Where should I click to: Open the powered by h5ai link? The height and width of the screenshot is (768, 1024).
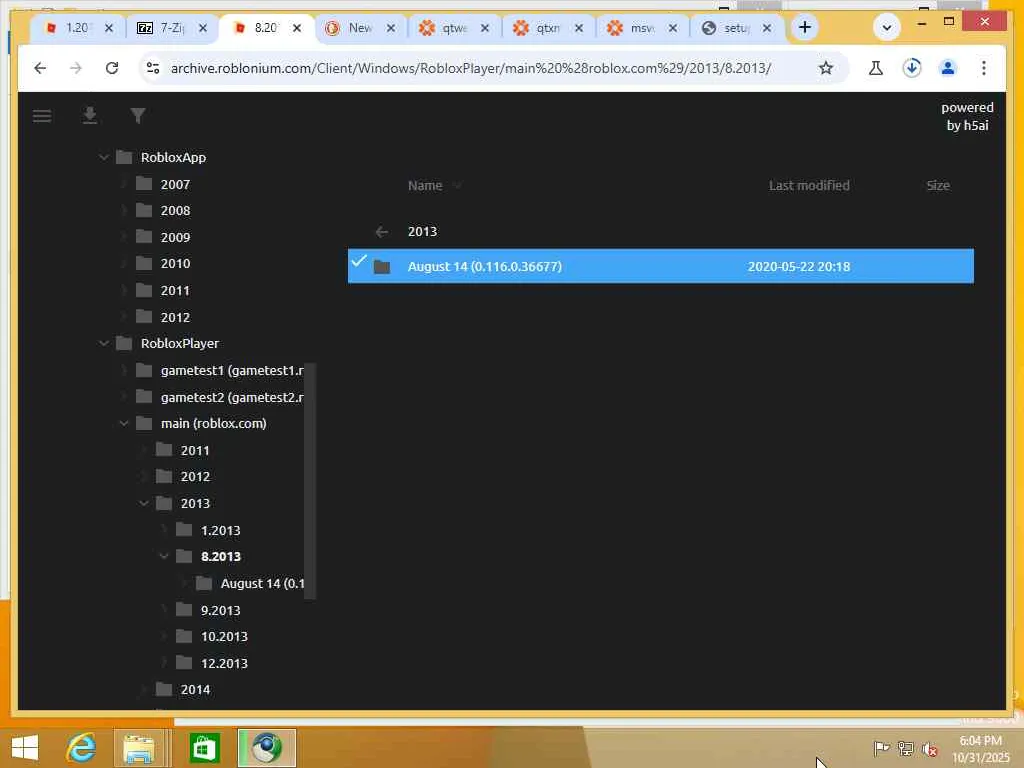[967, 116]
